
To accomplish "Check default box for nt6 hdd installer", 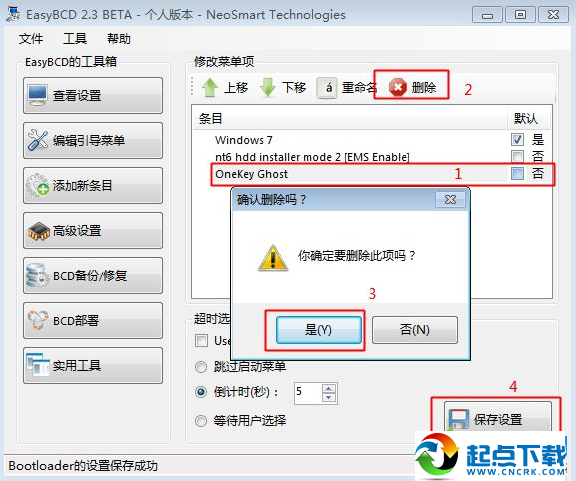I will pyautogui.click(x=517, y=157).
